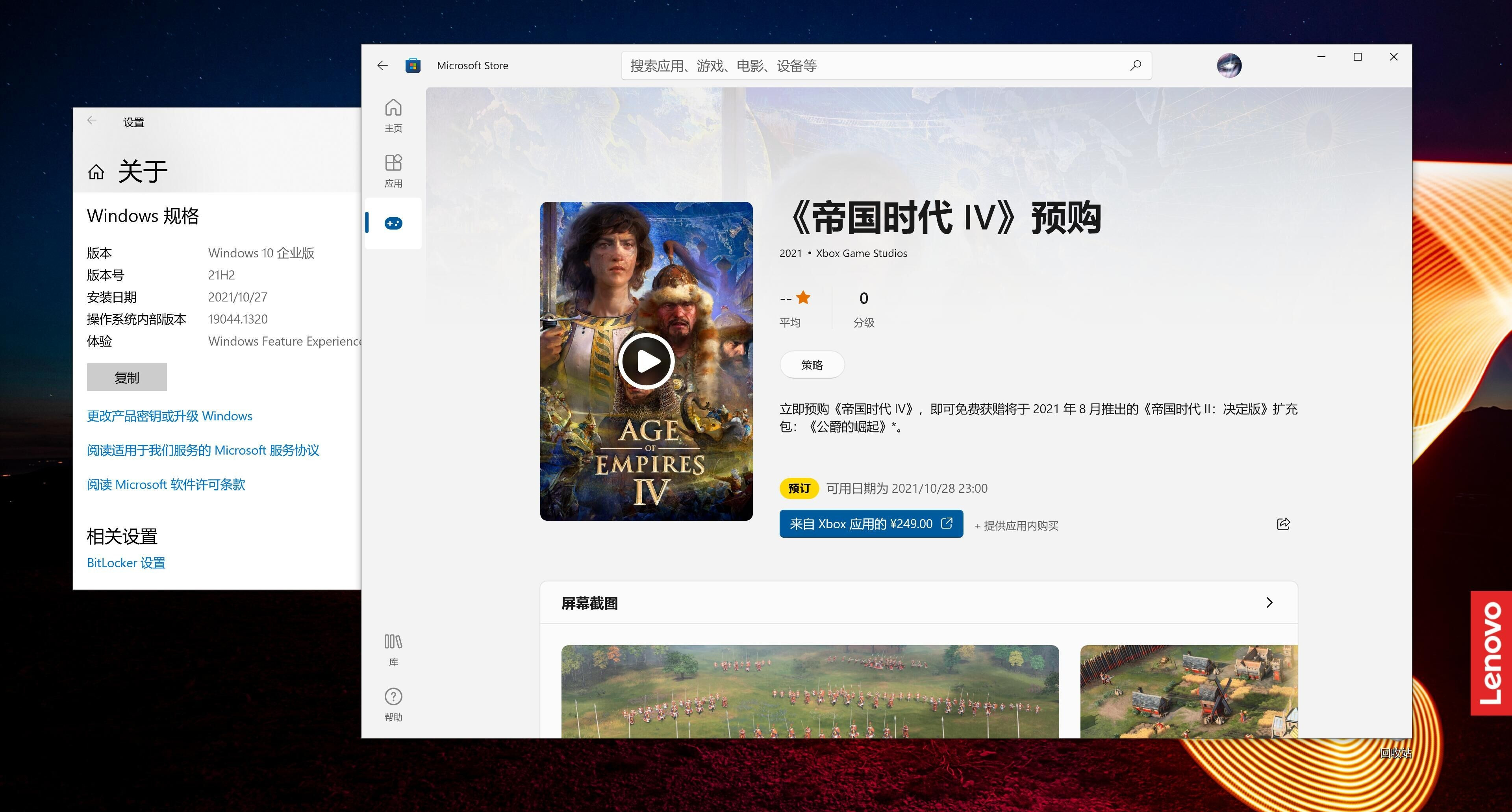Viewport: 1512px width, 812px height.
Task: Open the 主页 section in Microsoft Store sidebar
Action: [393, 115]
